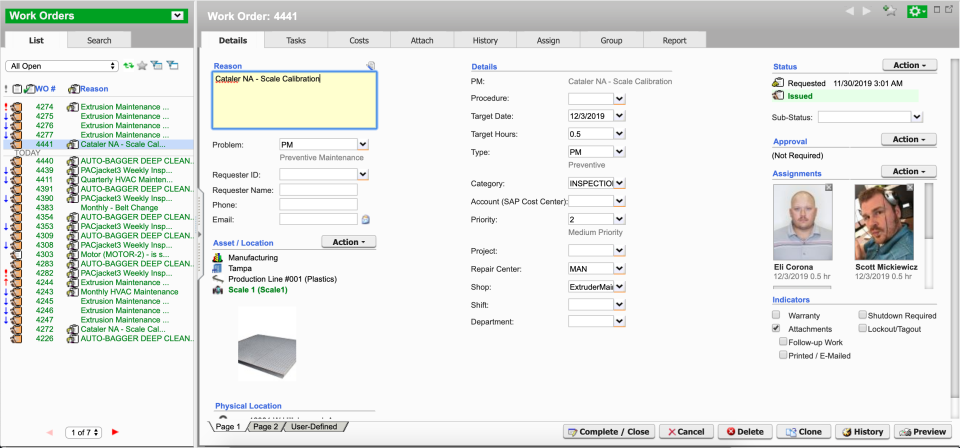Viewport: 960px width, 448px height.
Task: Expand the Priority dropdown
Action: click(619, 218)
